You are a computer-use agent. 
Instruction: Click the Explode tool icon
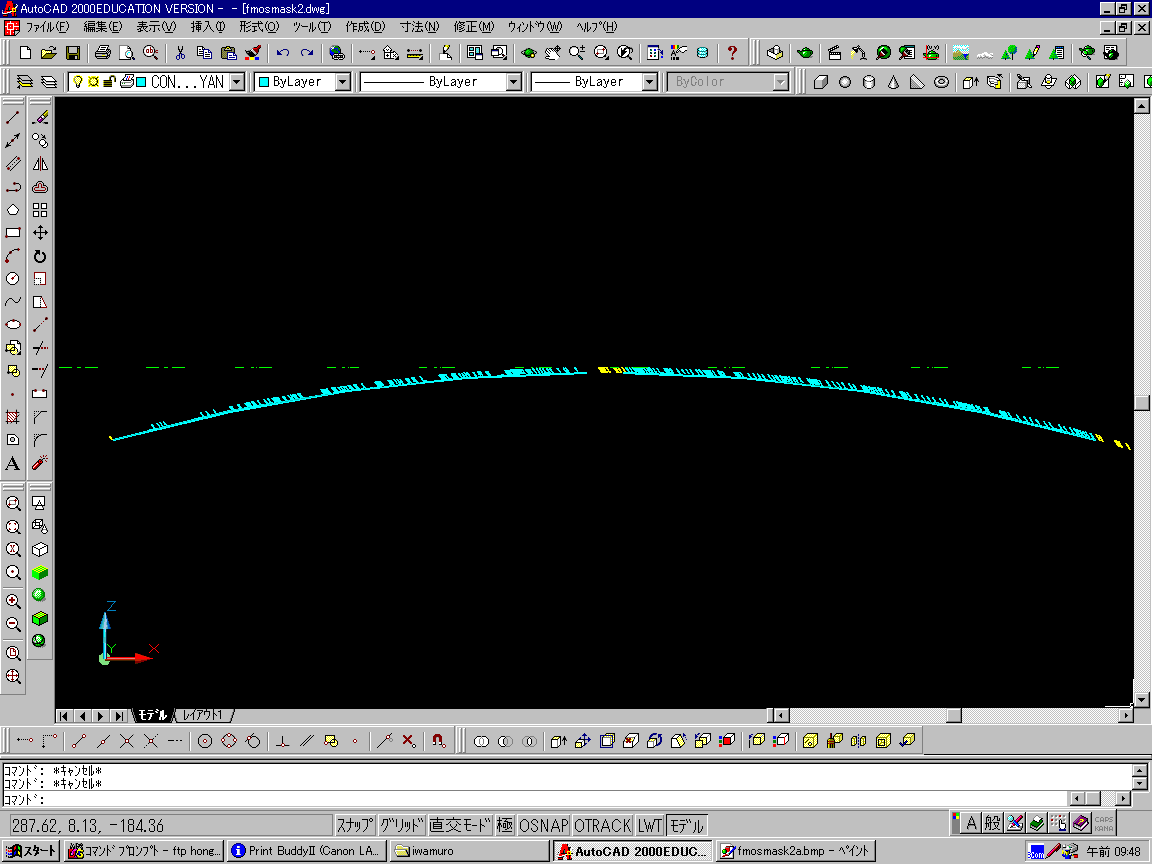point(40,463)
